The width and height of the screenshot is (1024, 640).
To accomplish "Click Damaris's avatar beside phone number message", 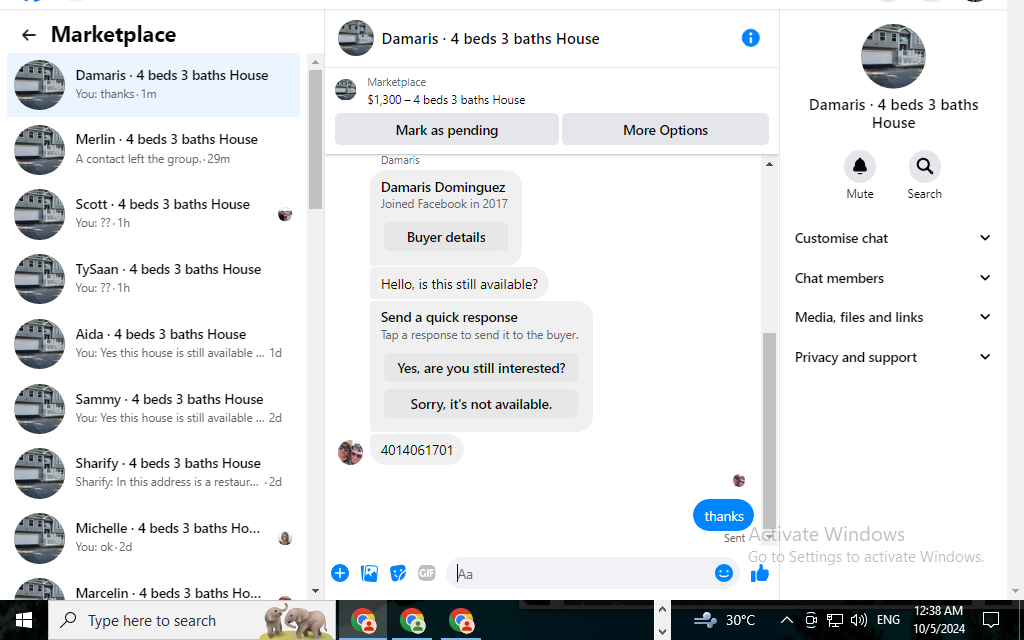I will [350, 452].
